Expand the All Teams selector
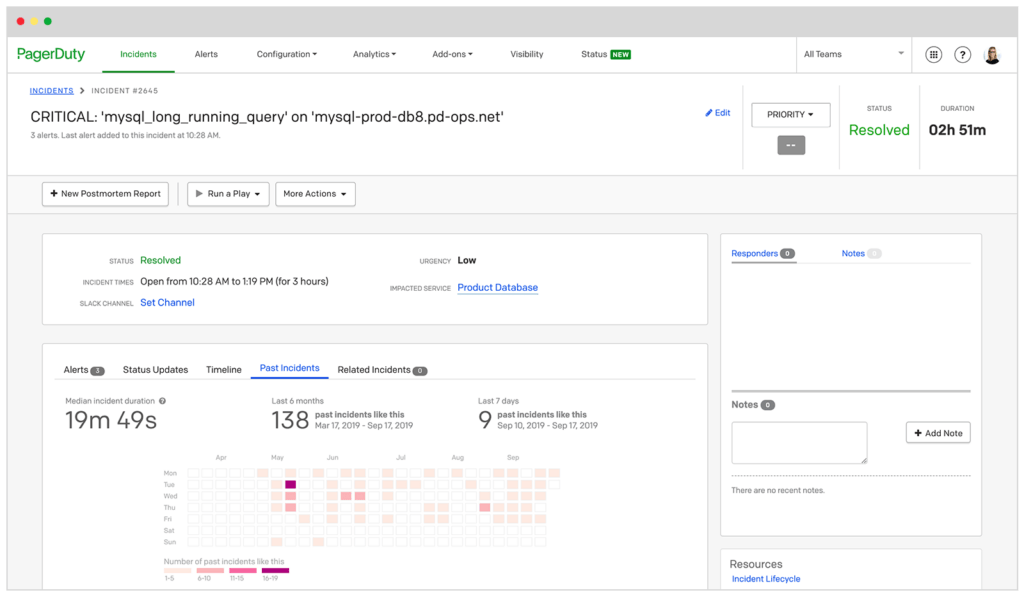This screenshot has width=1024, height=604. tap(854, 54)
